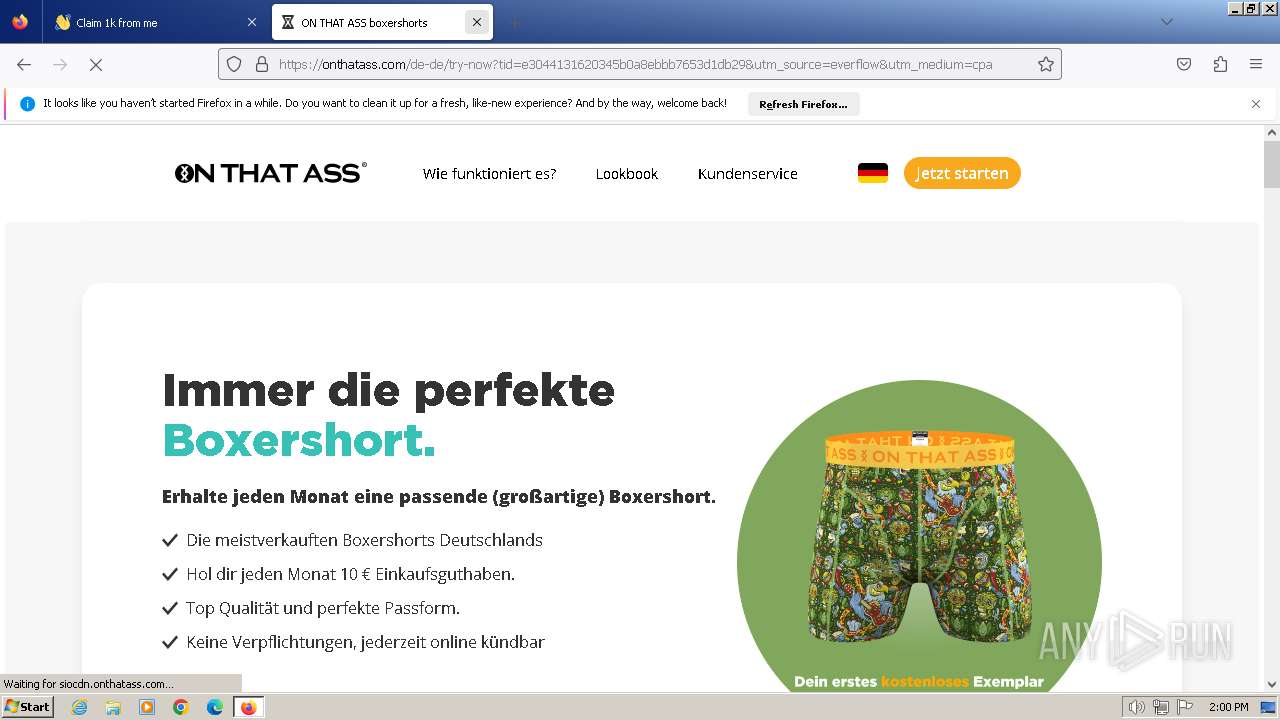1280x720 pixels.
Task: Launch Google Chrome from taskbar
Action: (181, 707)
